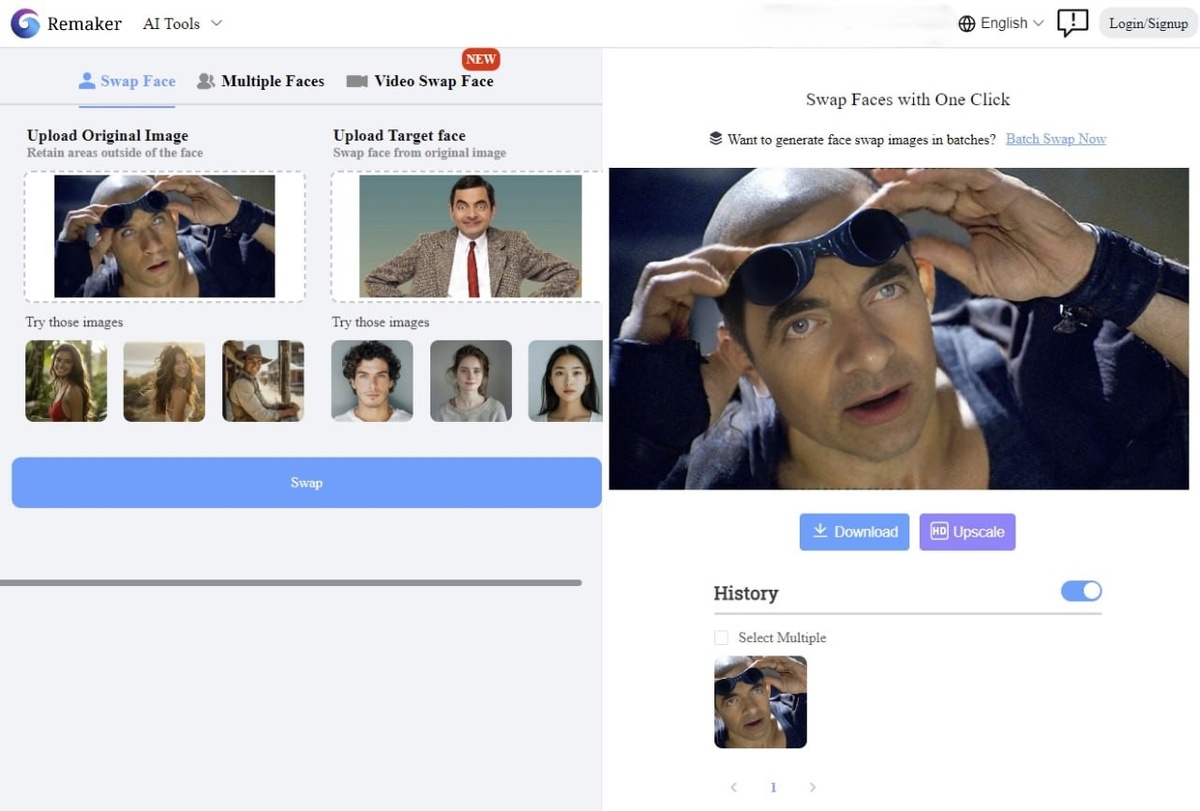Click the horizontal scrollbar under Swap
1200x811 pixels.
coord(291,582)
